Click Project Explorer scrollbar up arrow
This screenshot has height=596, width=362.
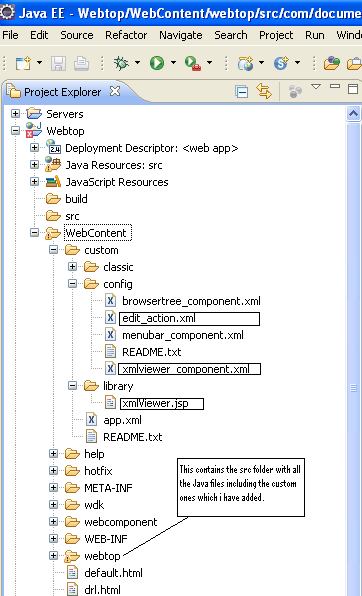353,113
